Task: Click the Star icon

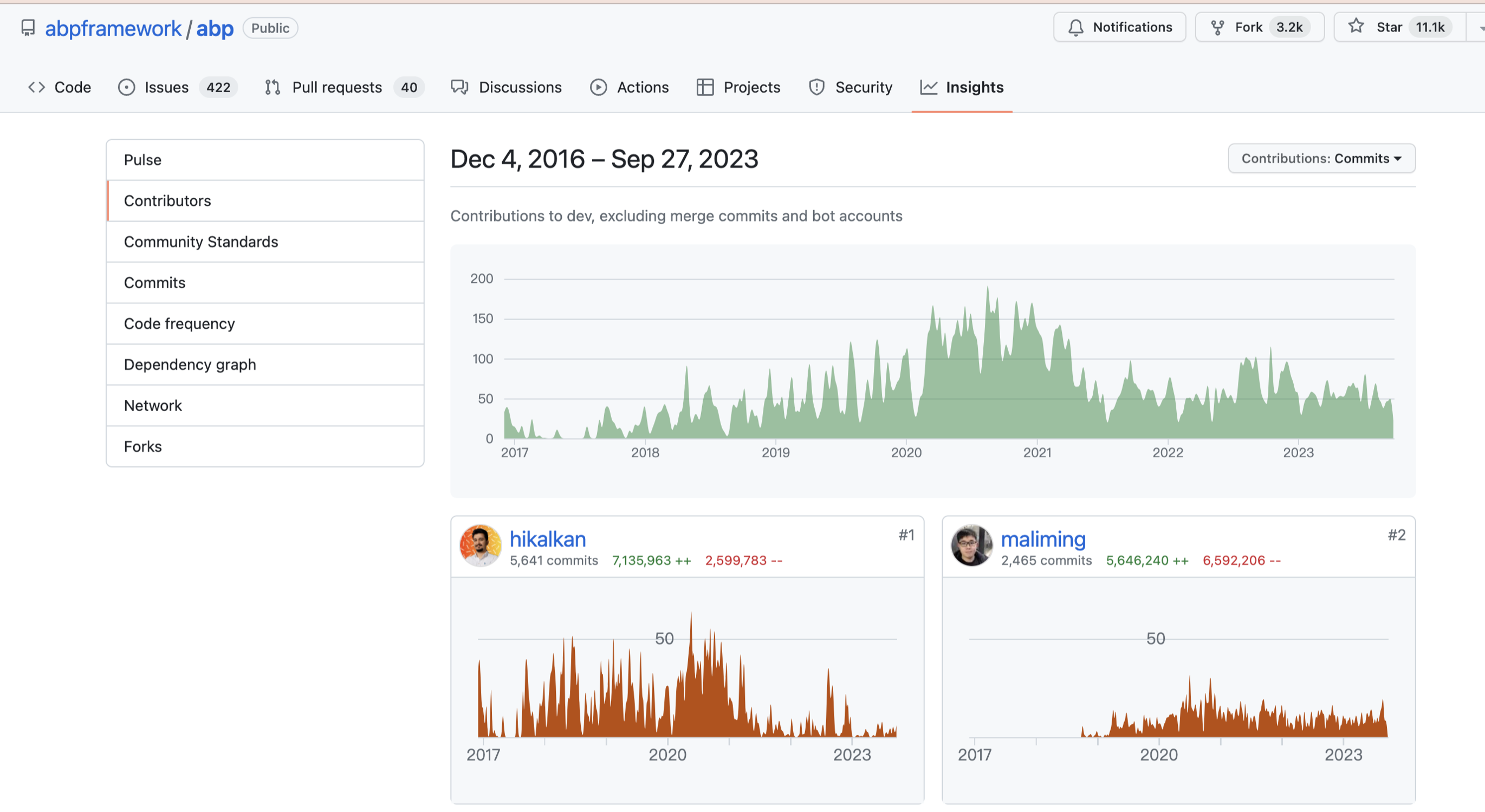Action: 1356,26
